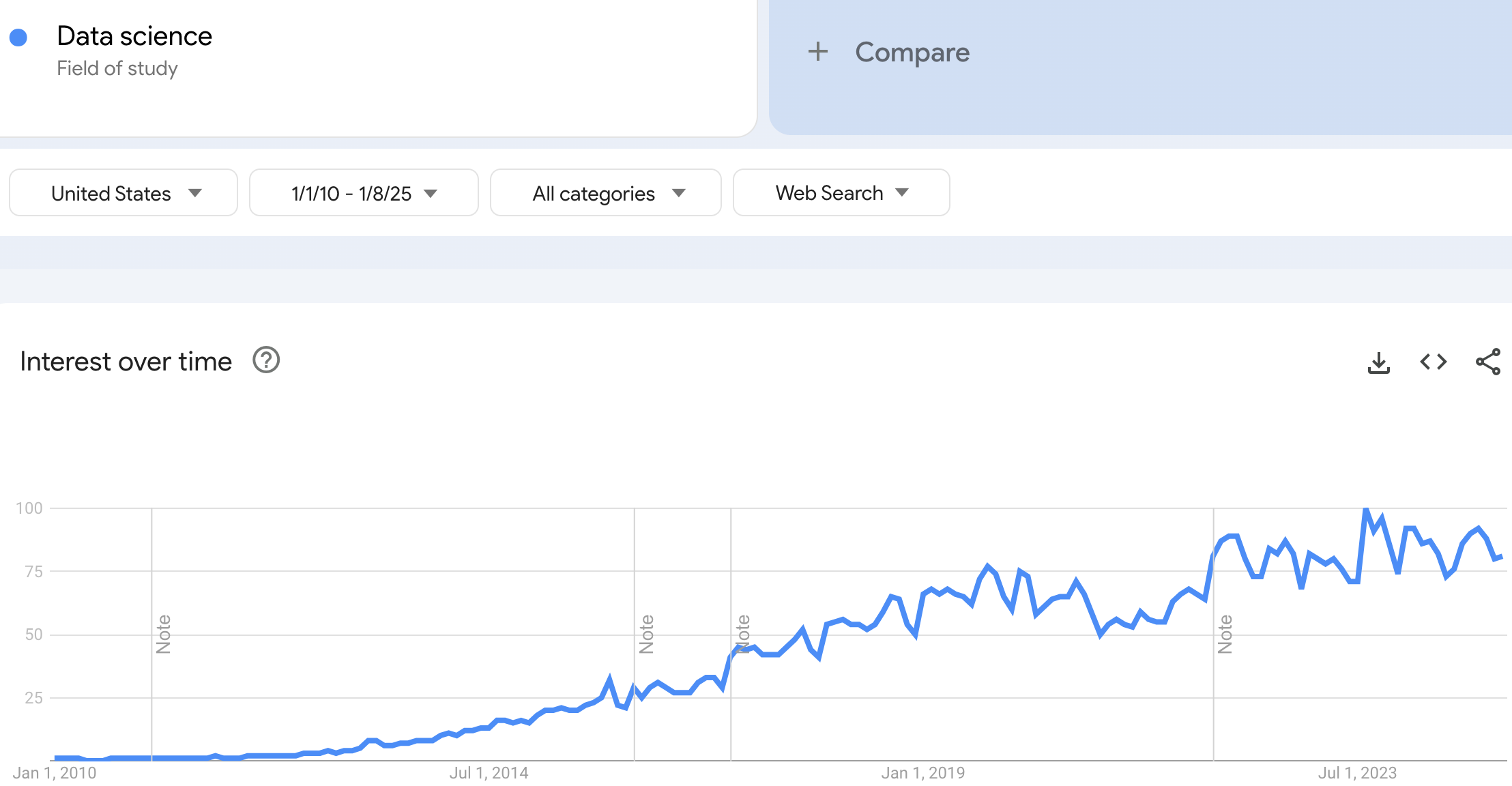Edit the Data science search term

tap(134, 36)
